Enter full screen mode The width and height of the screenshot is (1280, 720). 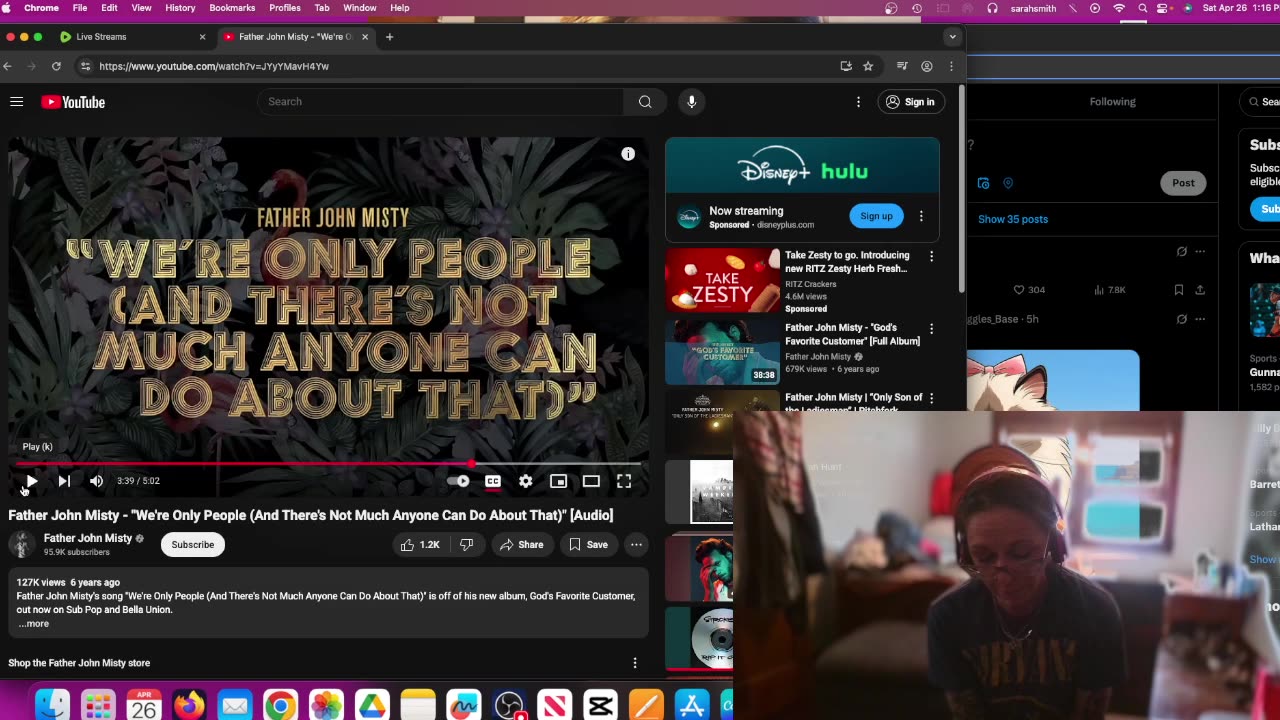coord(624,481)
